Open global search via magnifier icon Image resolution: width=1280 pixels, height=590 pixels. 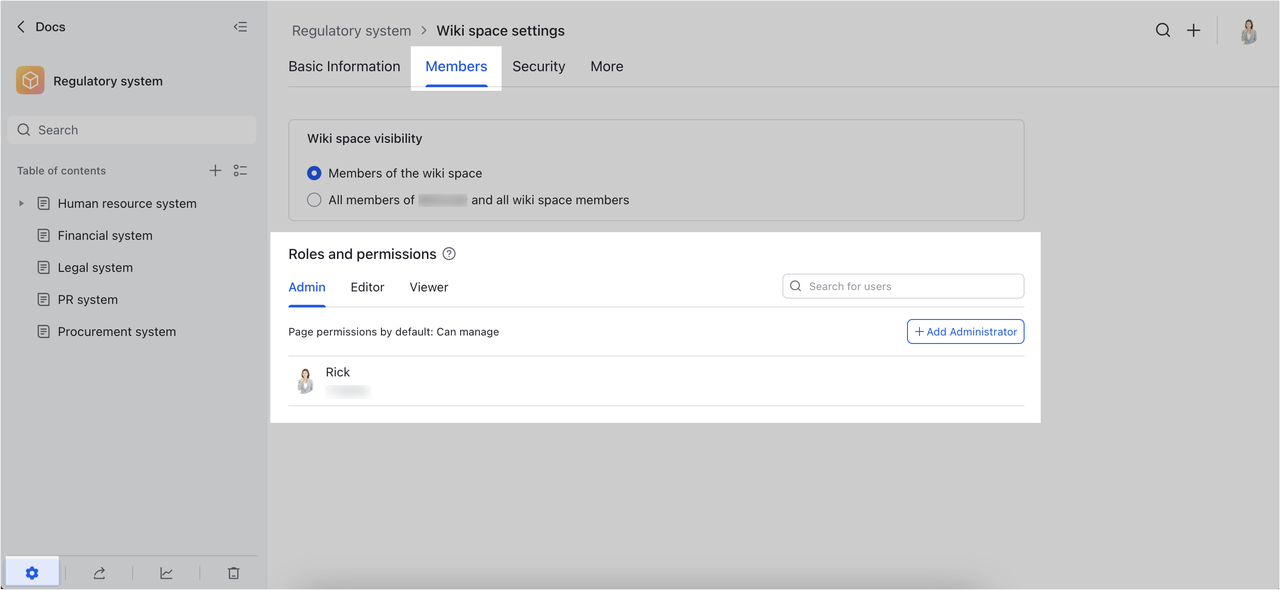(x=1163, y=30)
